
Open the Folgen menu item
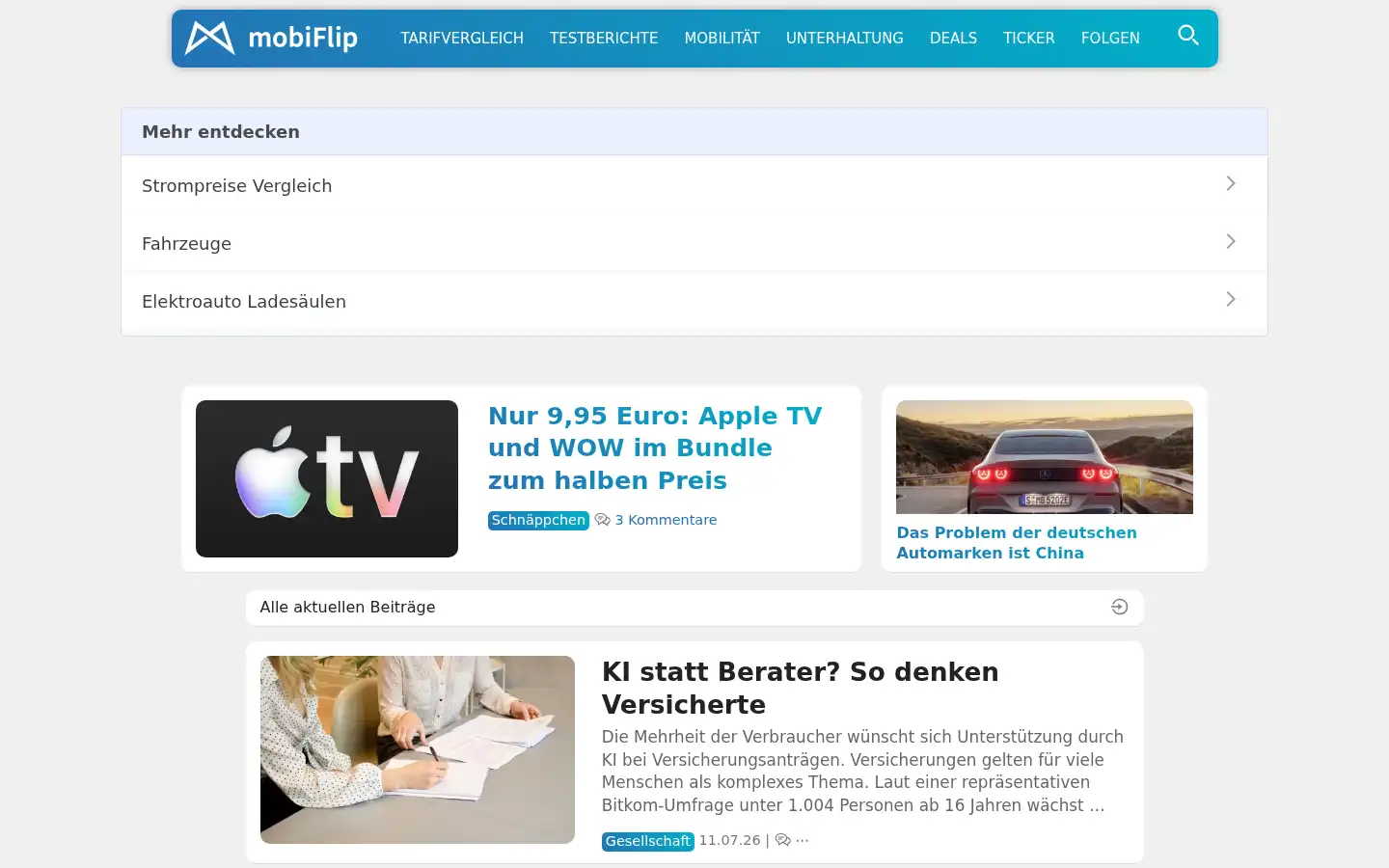(x=1110, y=39)
